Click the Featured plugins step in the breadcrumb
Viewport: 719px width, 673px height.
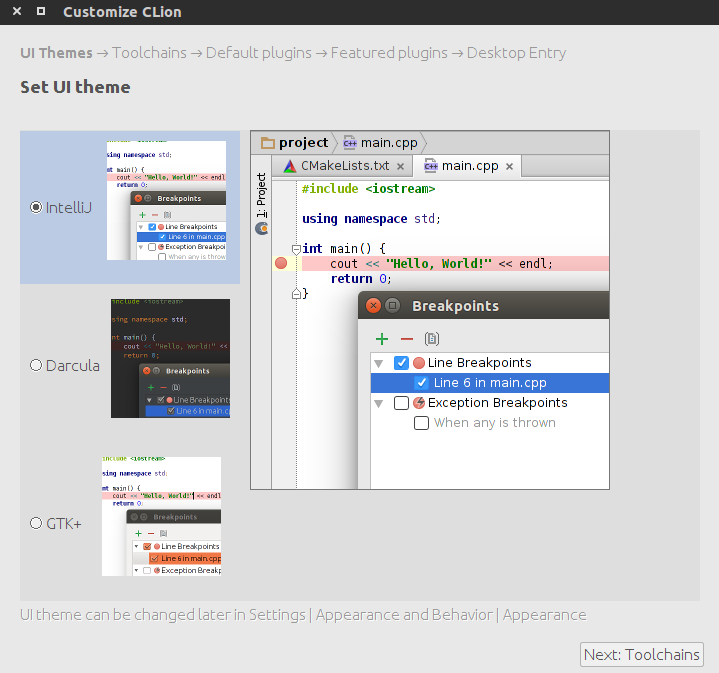coord(389,53)
